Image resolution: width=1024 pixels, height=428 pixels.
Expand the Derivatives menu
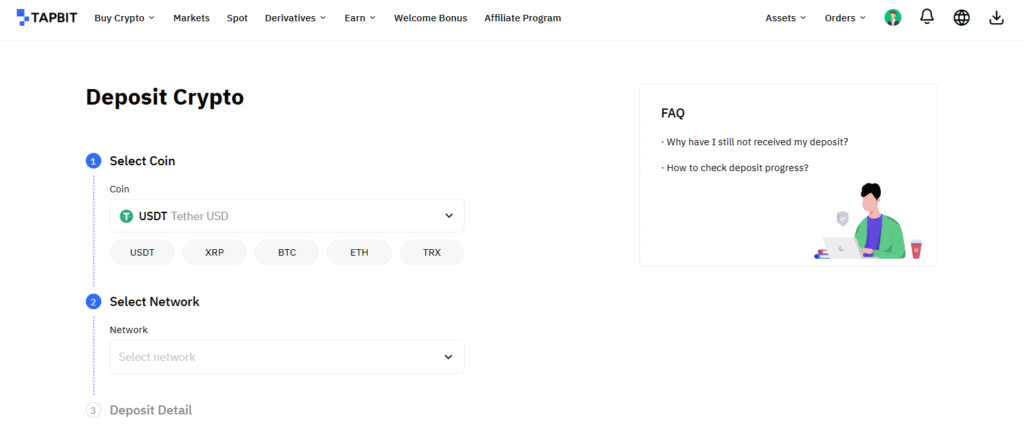295,18
